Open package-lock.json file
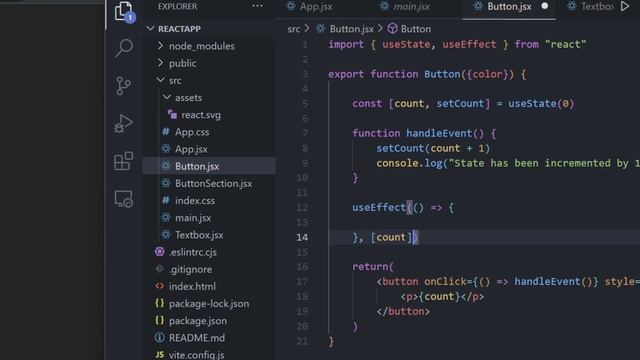This screenshot has height=360, width=640. point(209,304)
